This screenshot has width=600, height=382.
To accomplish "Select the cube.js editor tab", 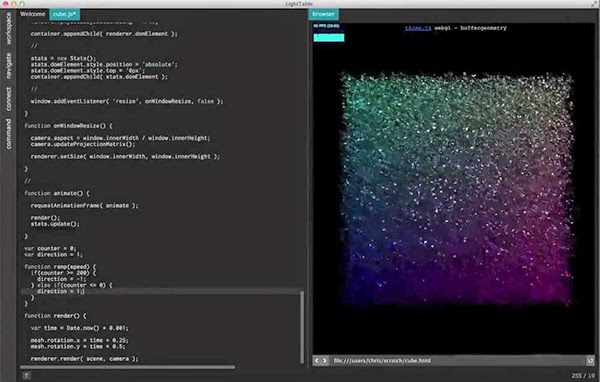I will click(64, 14).
